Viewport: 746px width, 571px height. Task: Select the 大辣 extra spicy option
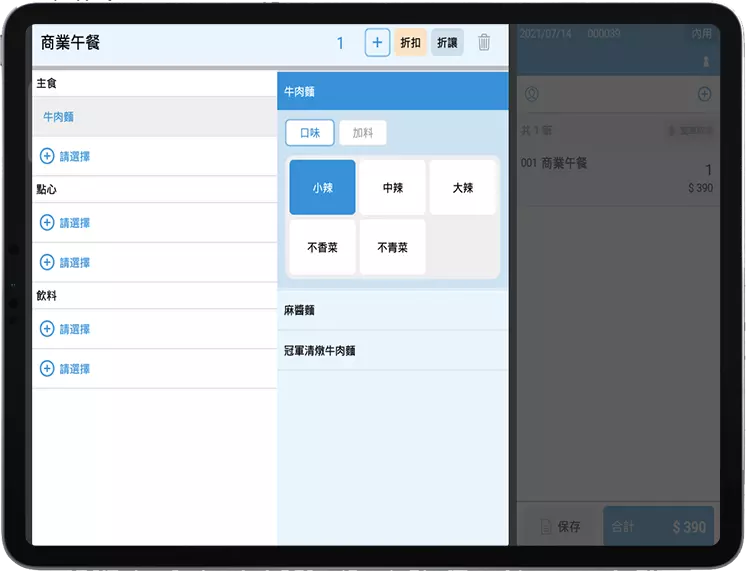click(462, 187)
